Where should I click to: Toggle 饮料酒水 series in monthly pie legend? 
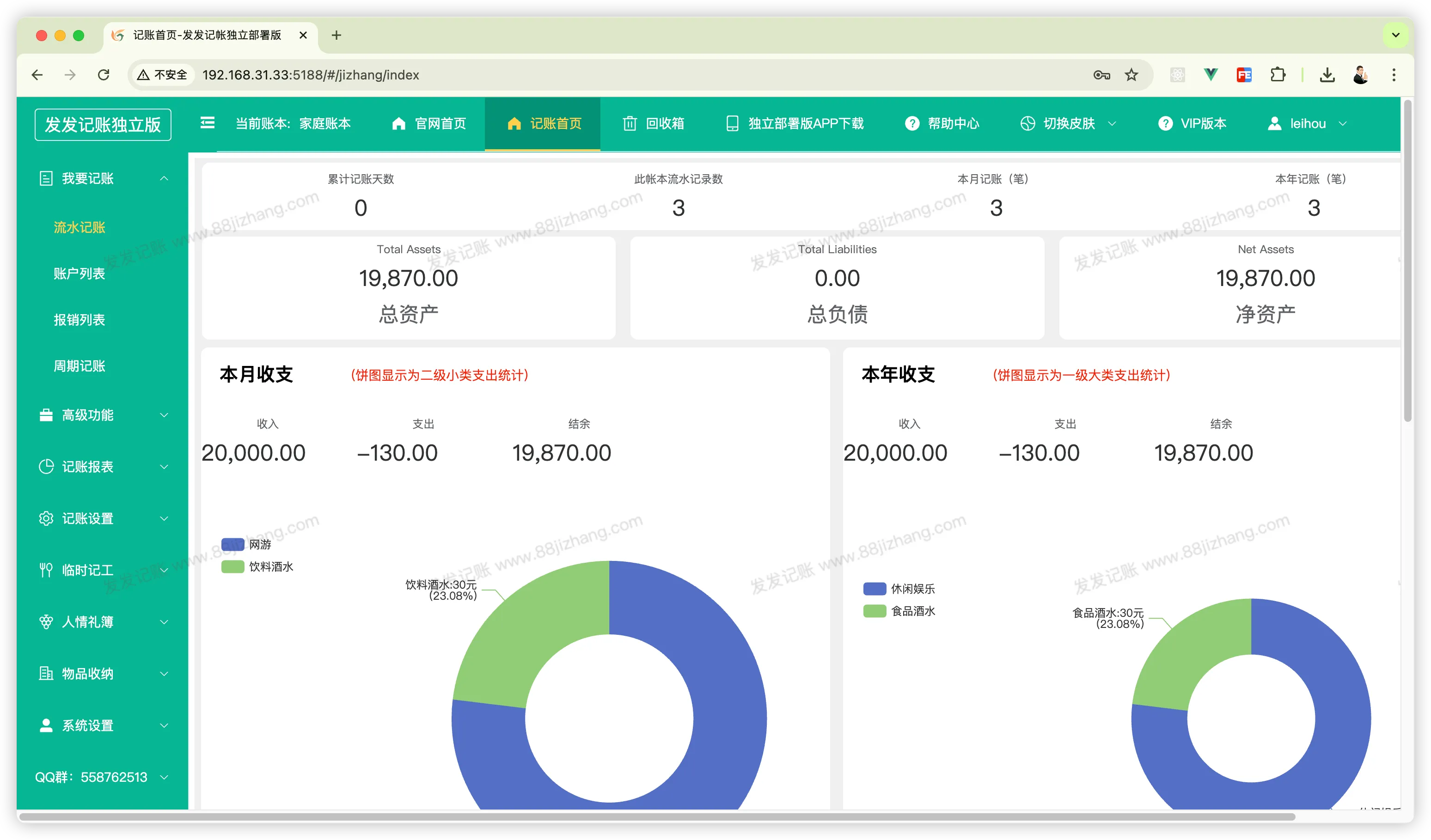pyautogui.click(x=257, y=566)
